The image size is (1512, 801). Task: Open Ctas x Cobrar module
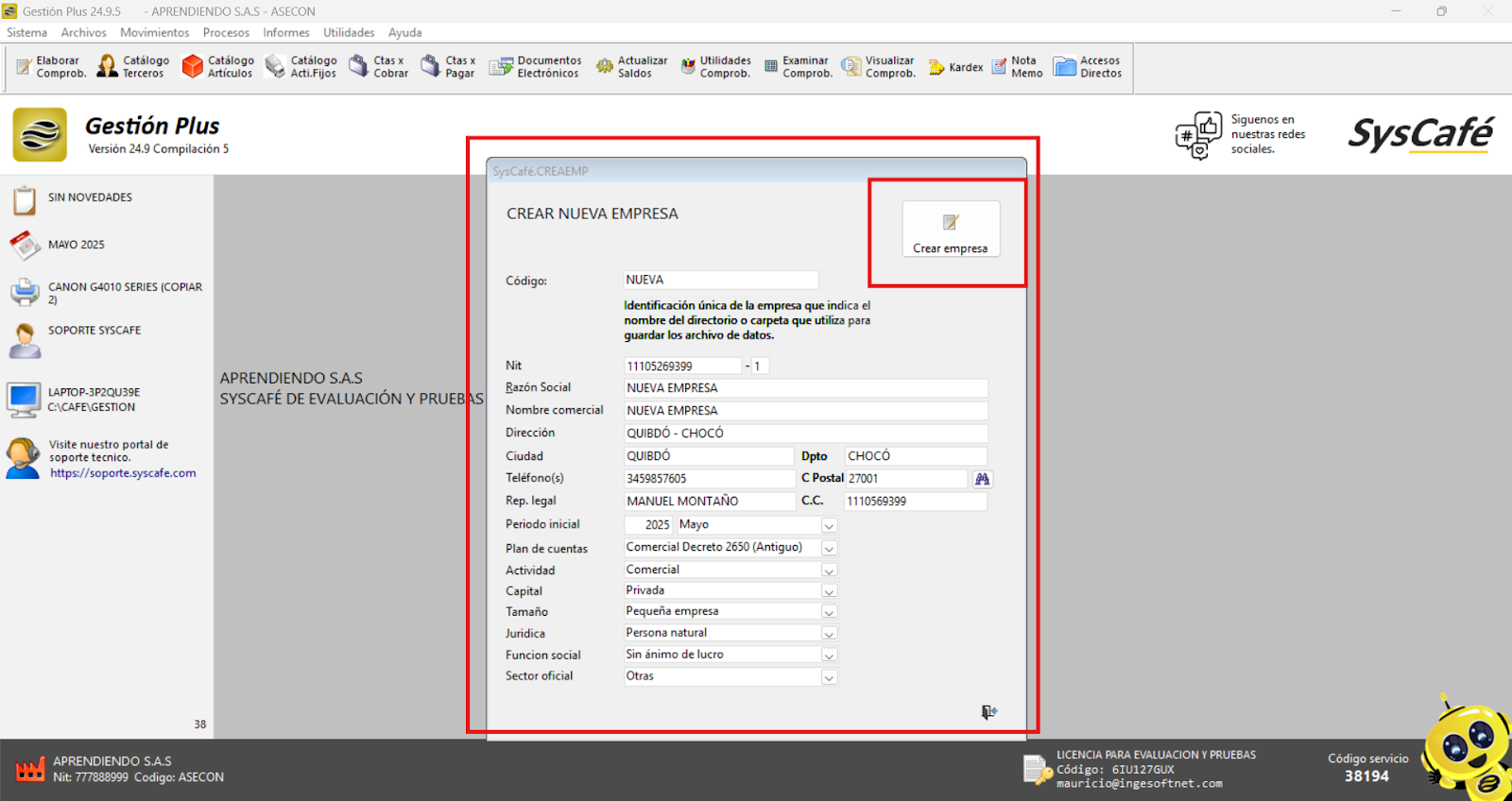coord(379,67)
